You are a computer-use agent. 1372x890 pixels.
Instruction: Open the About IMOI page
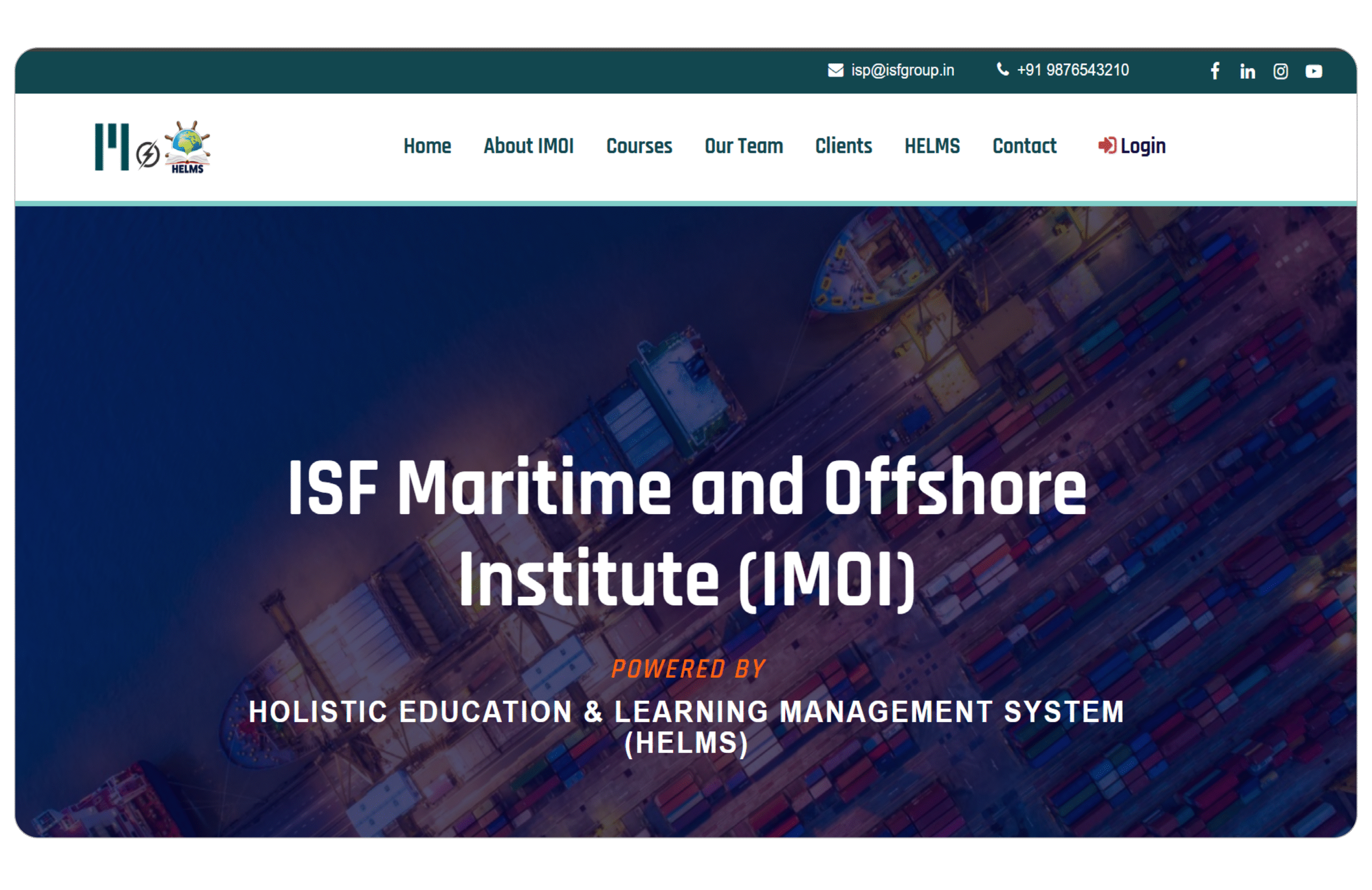tap(528, 146)
